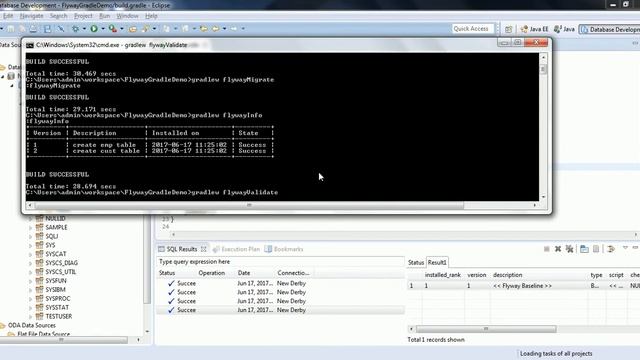The width and height of the screenshot is (640, 360).
Task: Click the display window/single tab mode icon
Action: [x=584, y=249]
